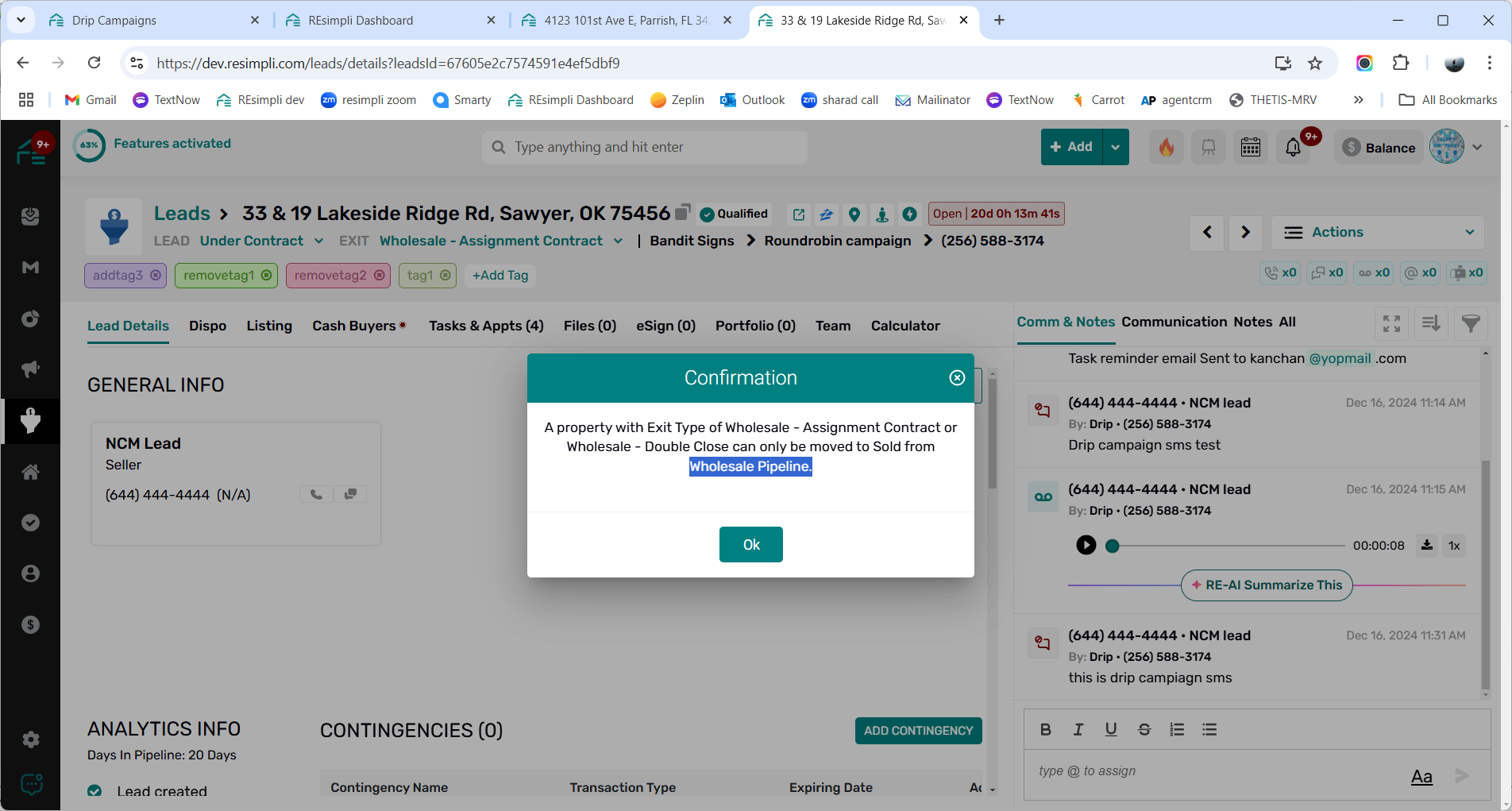Viewport: 1512px width, 811px height.
Task: Click the audio progress slider handle
Action: 1113,546
